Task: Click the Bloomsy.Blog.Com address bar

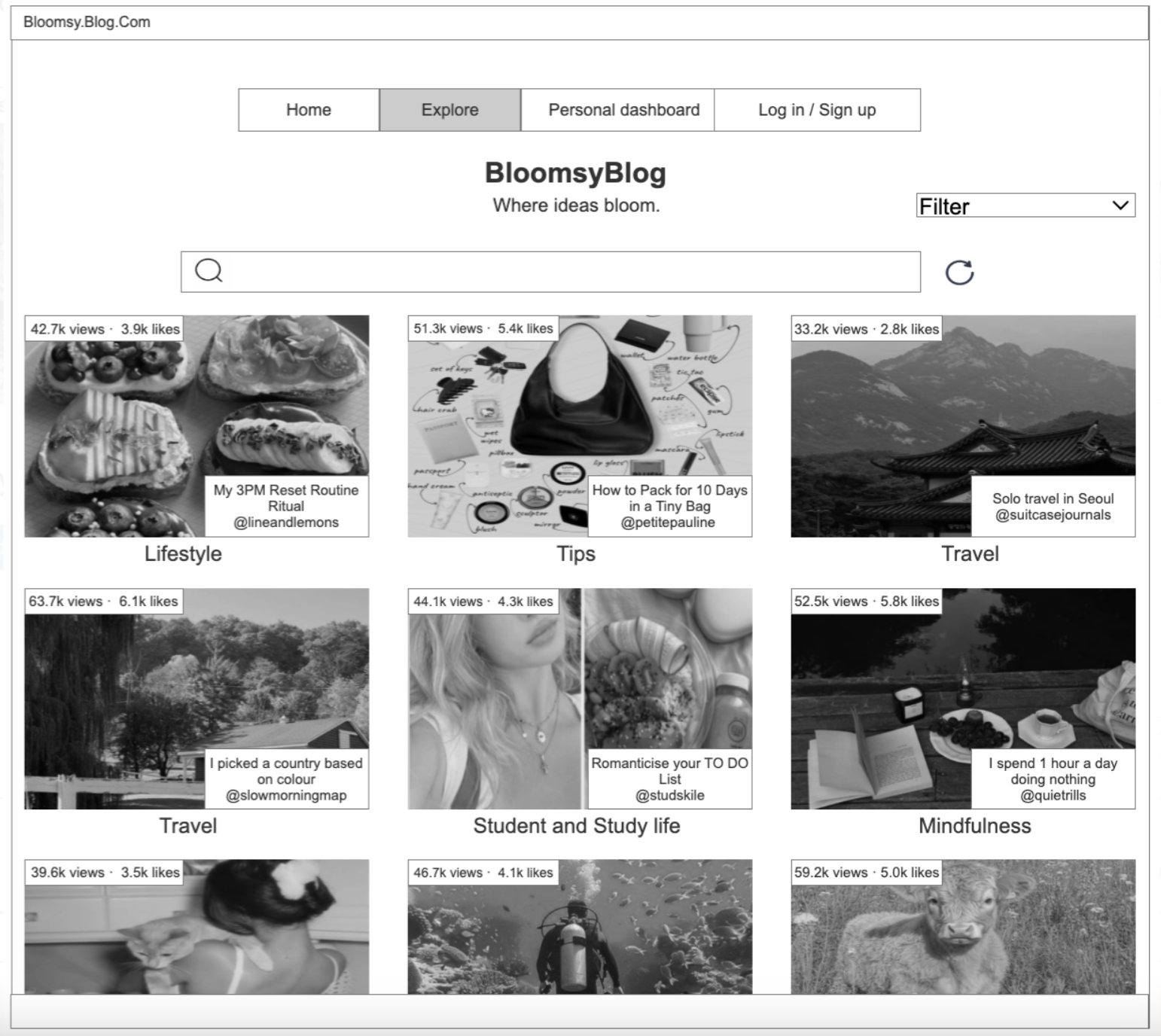Action: (580, 23)
